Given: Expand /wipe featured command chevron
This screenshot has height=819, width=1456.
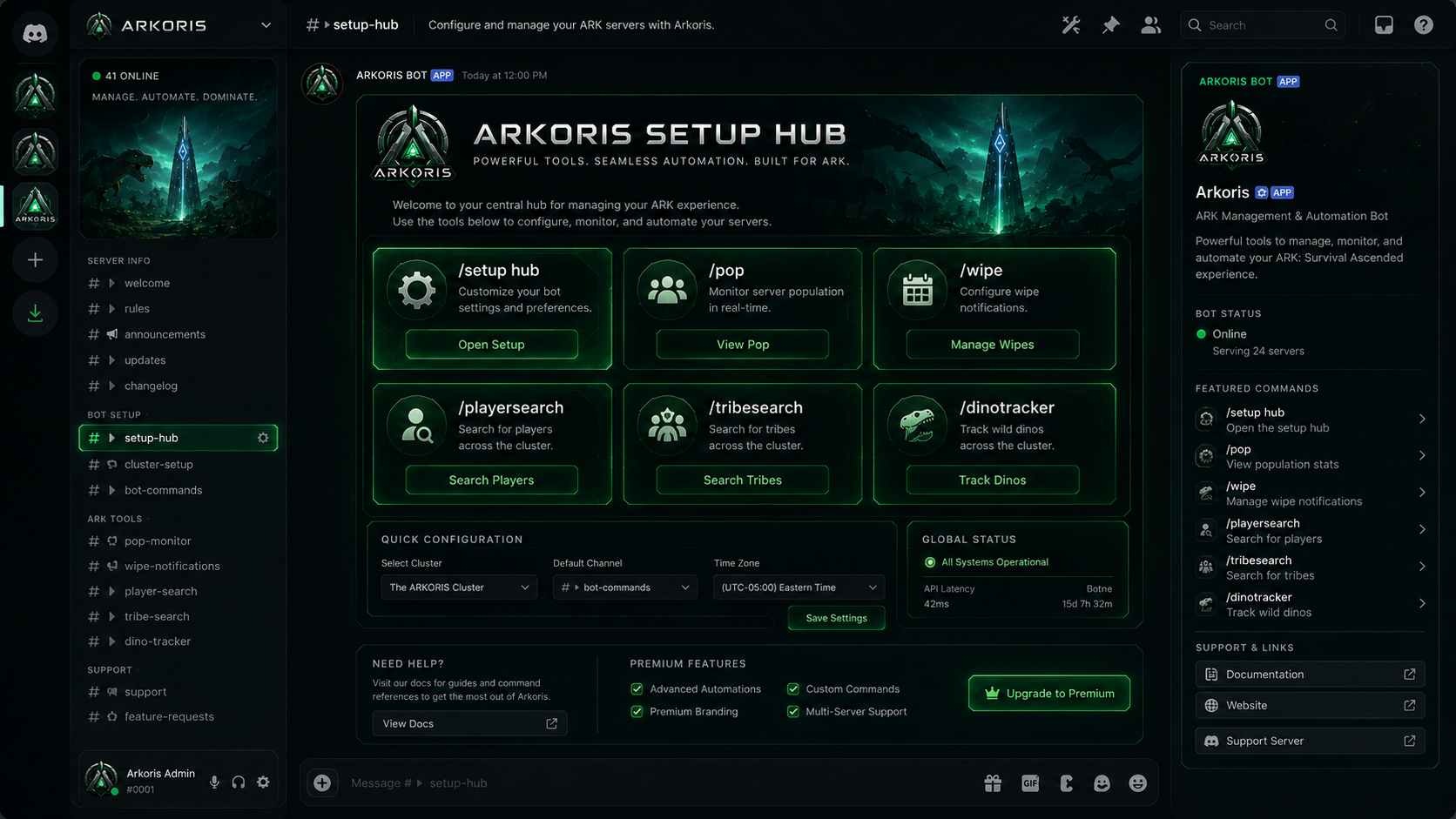Looking at the screenshot, I should (1422, 493).
